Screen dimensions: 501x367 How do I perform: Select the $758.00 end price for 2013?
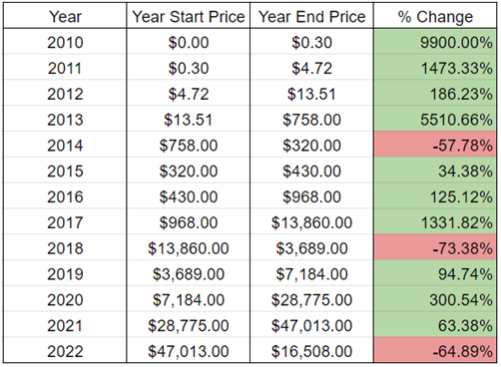(312, 119)
